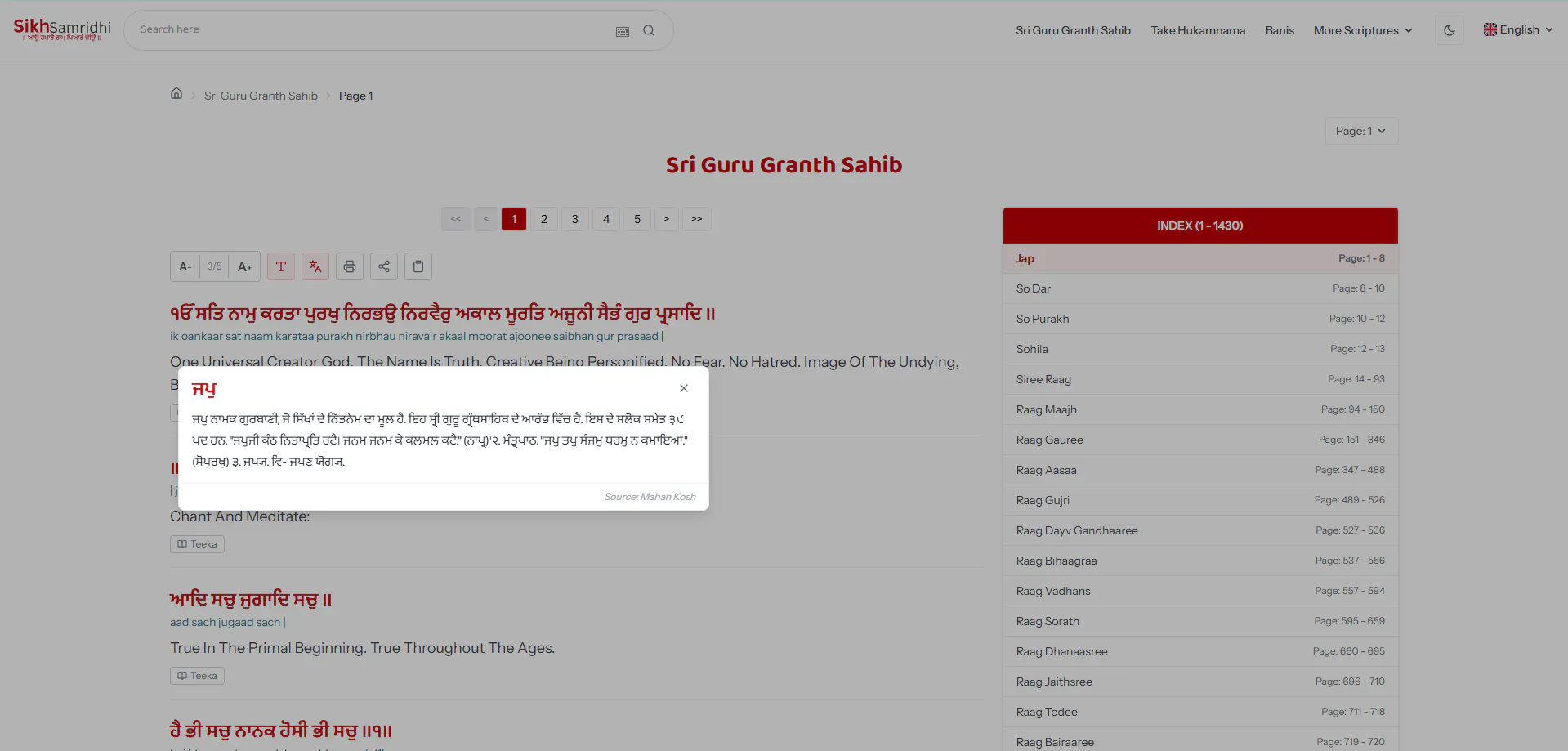Go to page 5 in pagination
This screenshot has height=751, width=1568.
[637, 219]
